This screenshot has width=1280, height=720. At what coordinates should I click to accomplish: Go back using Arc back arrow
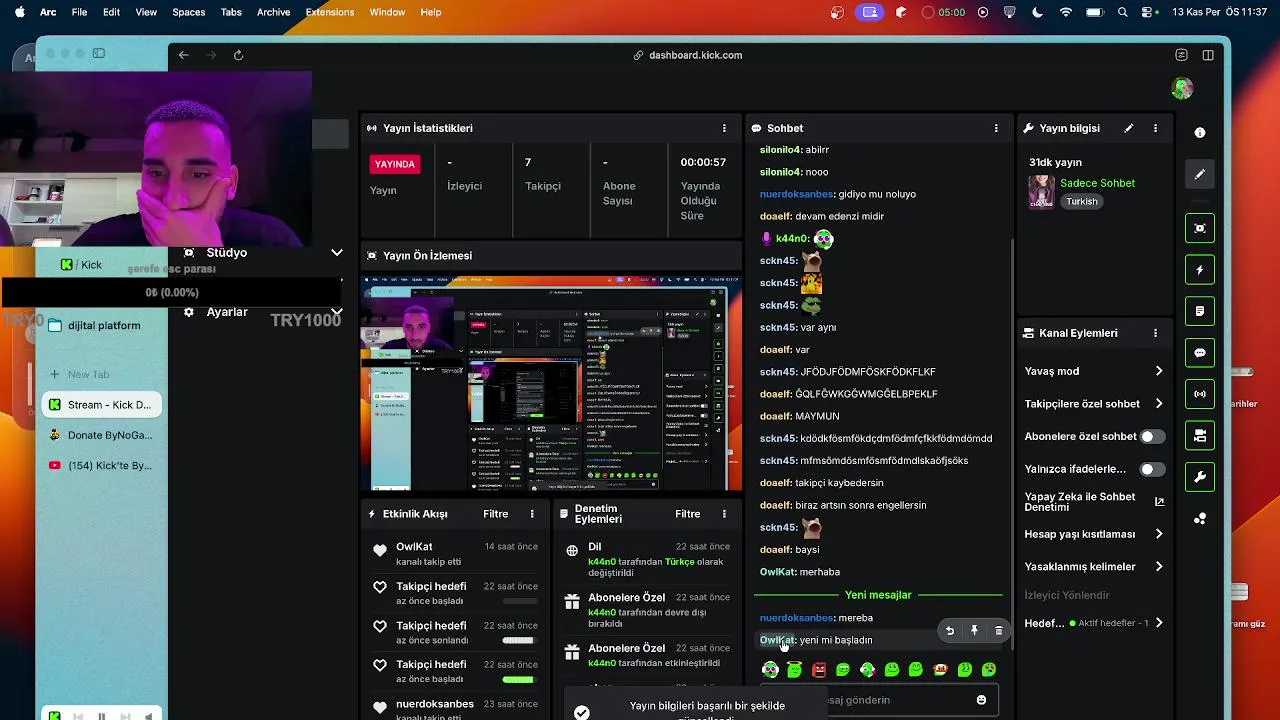click(183, 55)
